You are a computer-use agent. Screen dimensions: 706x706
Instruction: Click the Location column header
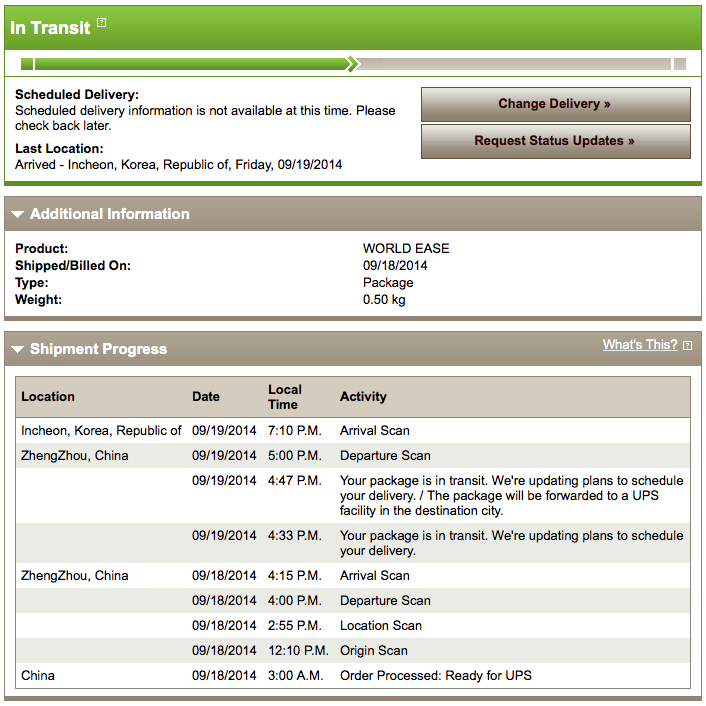pos(48,397)
